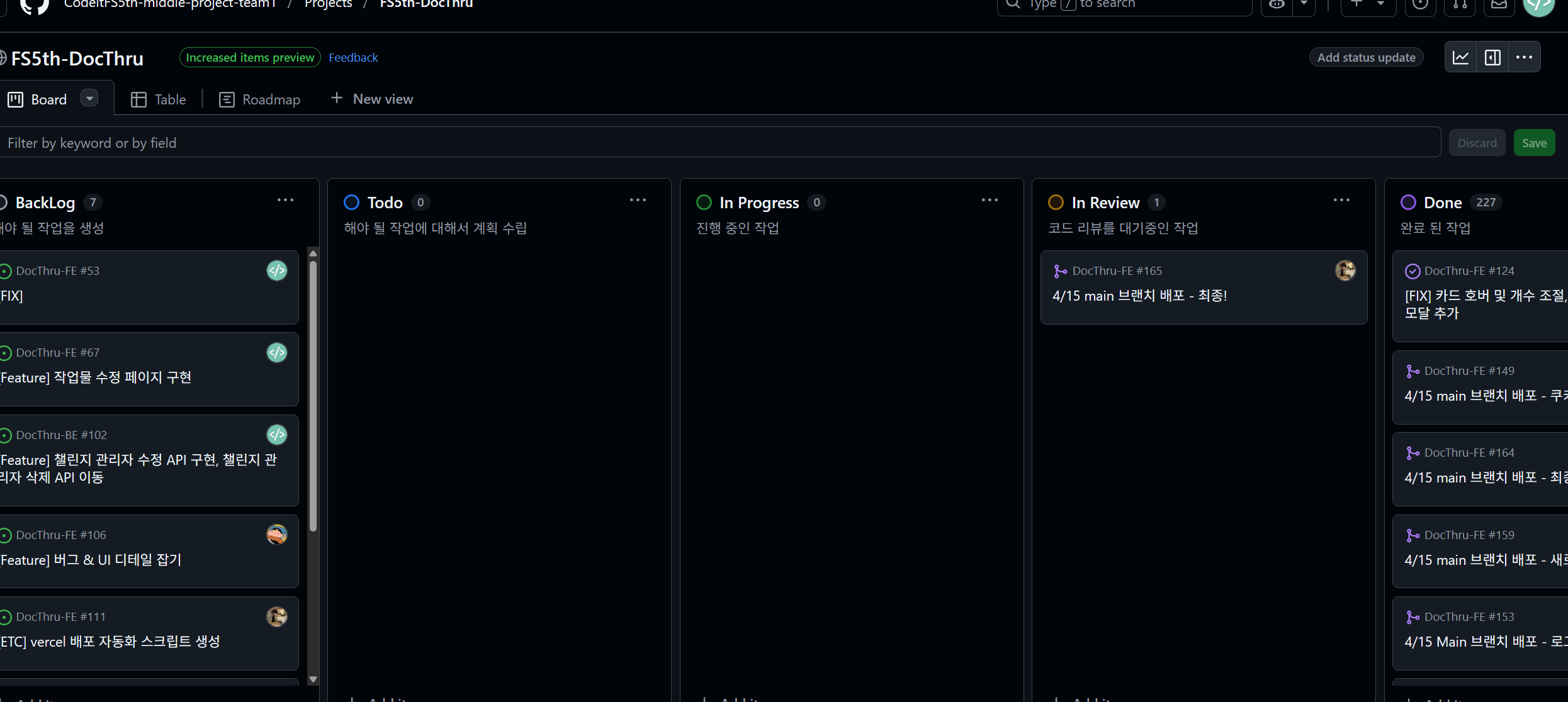The image size is (1568, 702).
Task: Click the Save button
Action: tap(1534, 143)
